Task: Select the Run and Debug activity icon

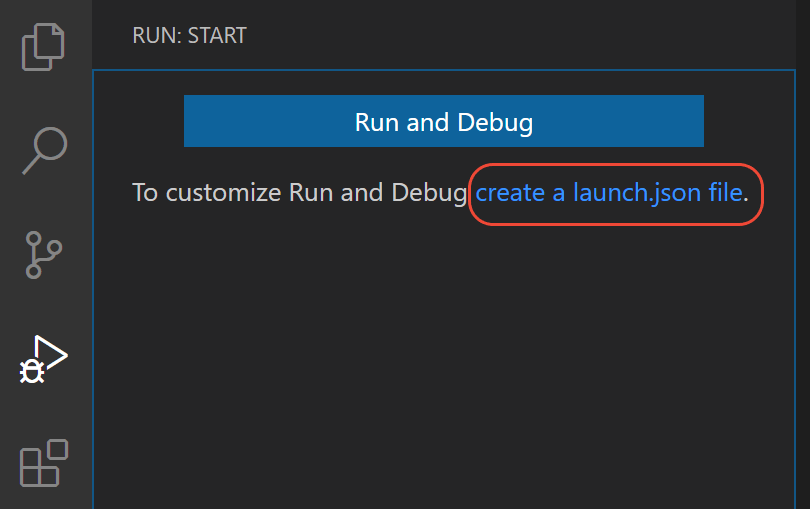Action: [x=44, y=360]
